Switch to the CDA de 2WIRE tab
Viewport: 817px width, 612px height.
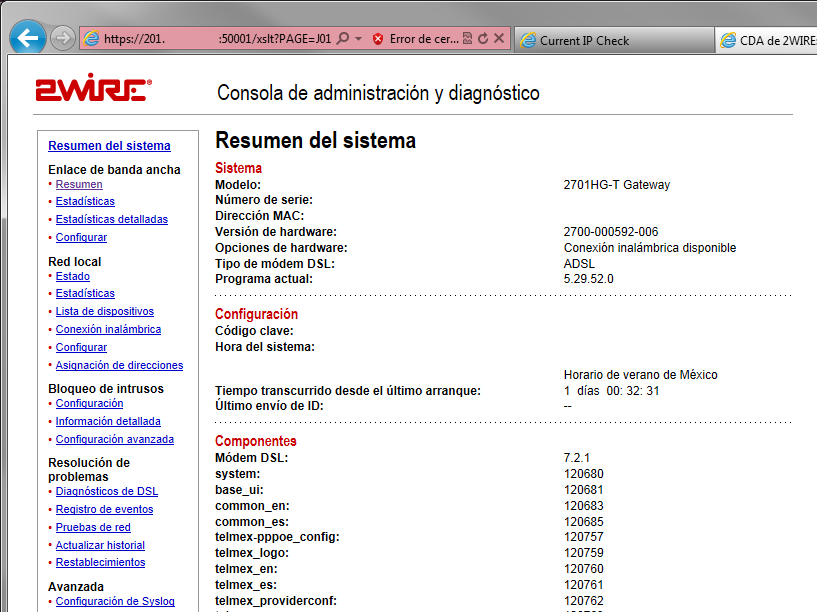pyautogui.click(x=770, y=39)
